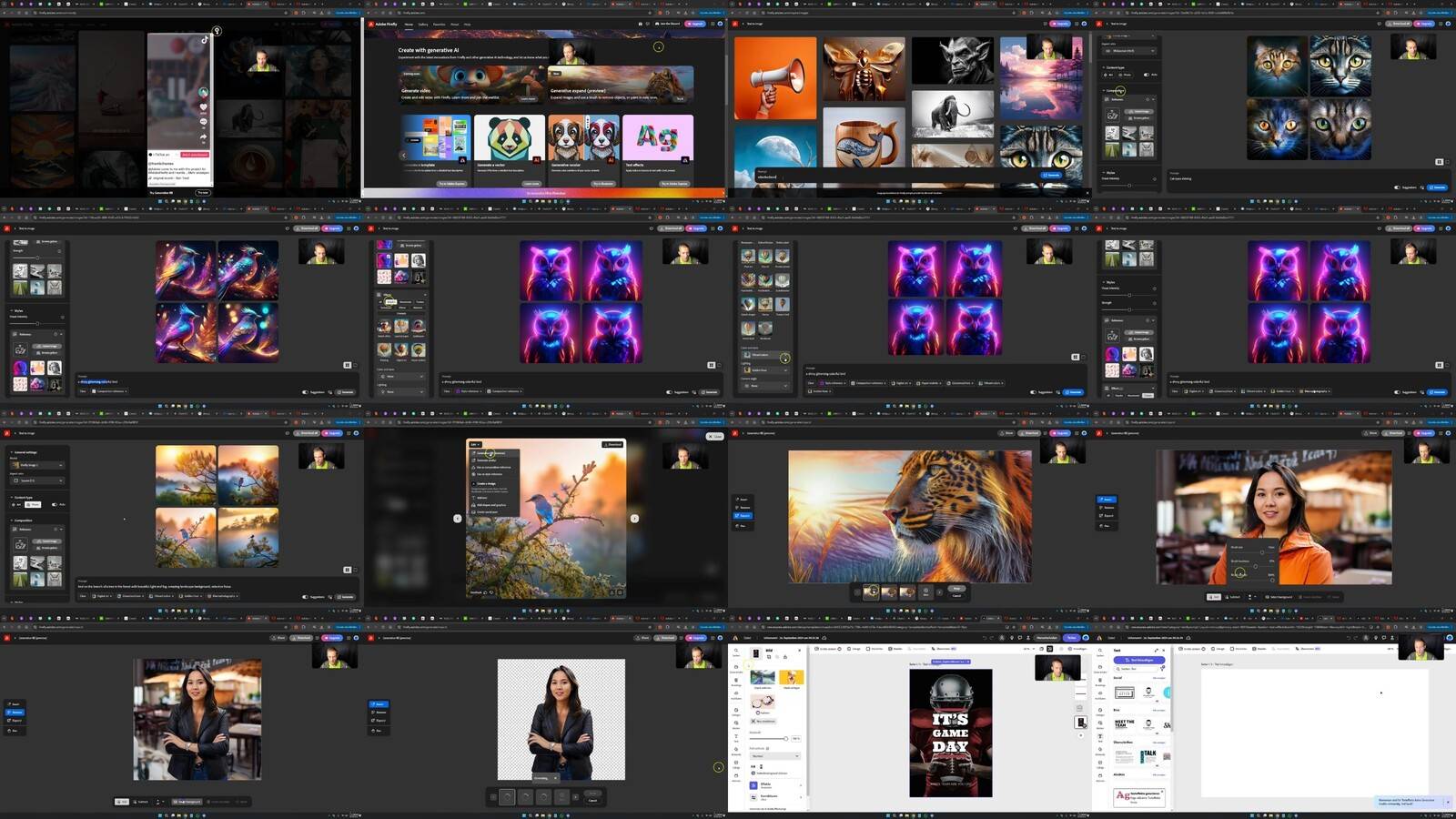Click the search field in the Express Text panel
This screenshot has width=1456, height=819.
pyautogui.click(x=1137, y=669)
